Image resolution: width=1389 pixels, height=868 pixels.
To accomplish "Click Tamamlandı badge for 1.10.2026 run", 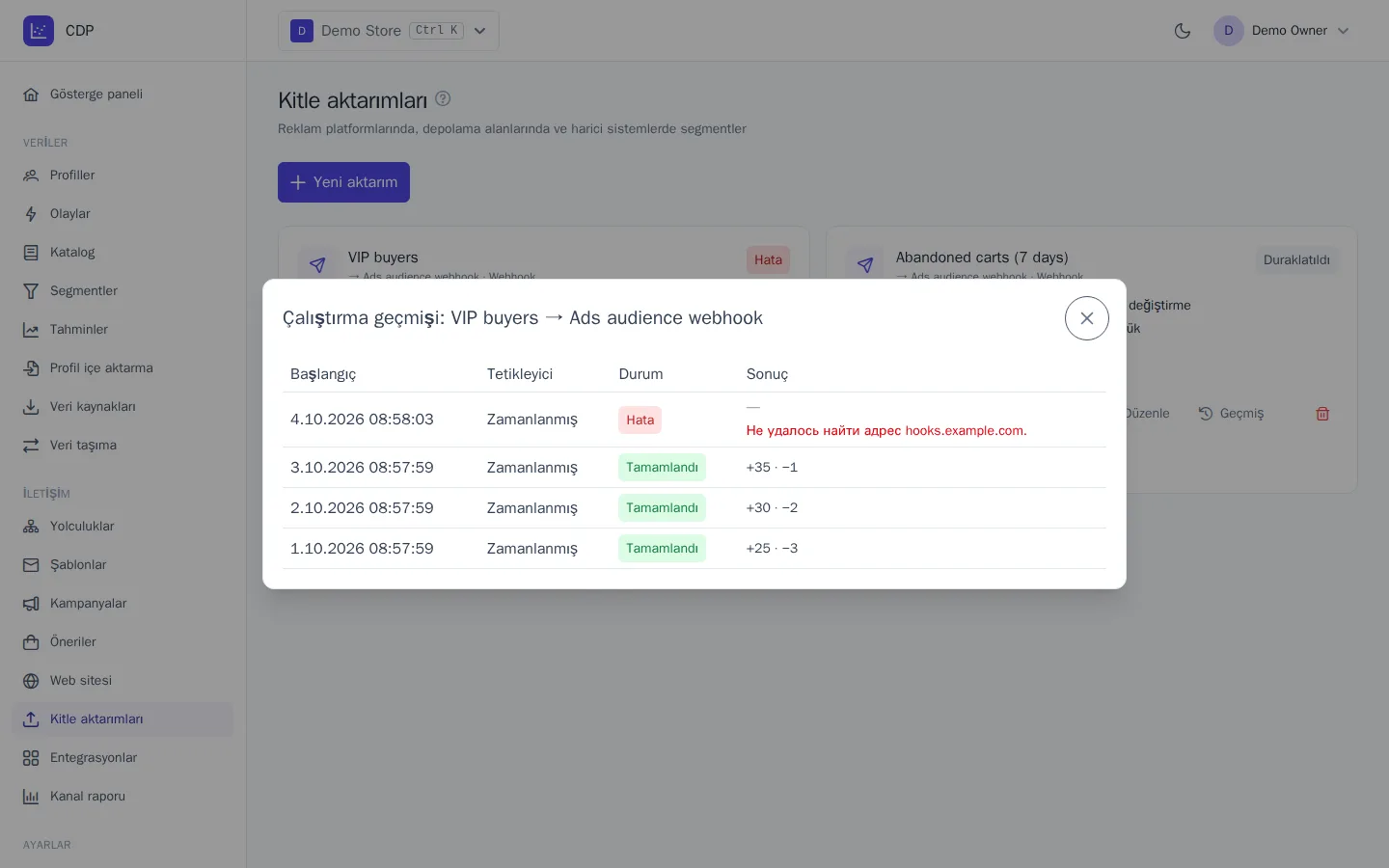I will 662,549.
